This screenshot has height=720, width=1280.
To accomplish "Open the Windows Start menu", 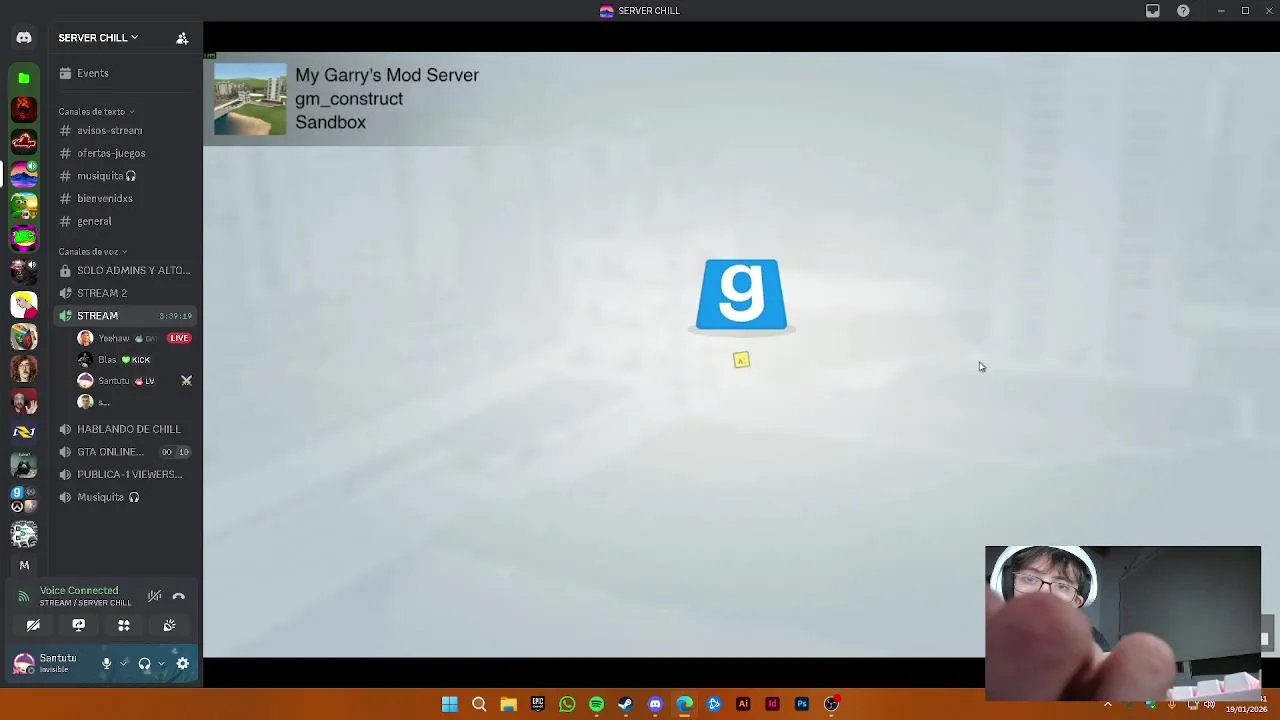I will 450,704.
